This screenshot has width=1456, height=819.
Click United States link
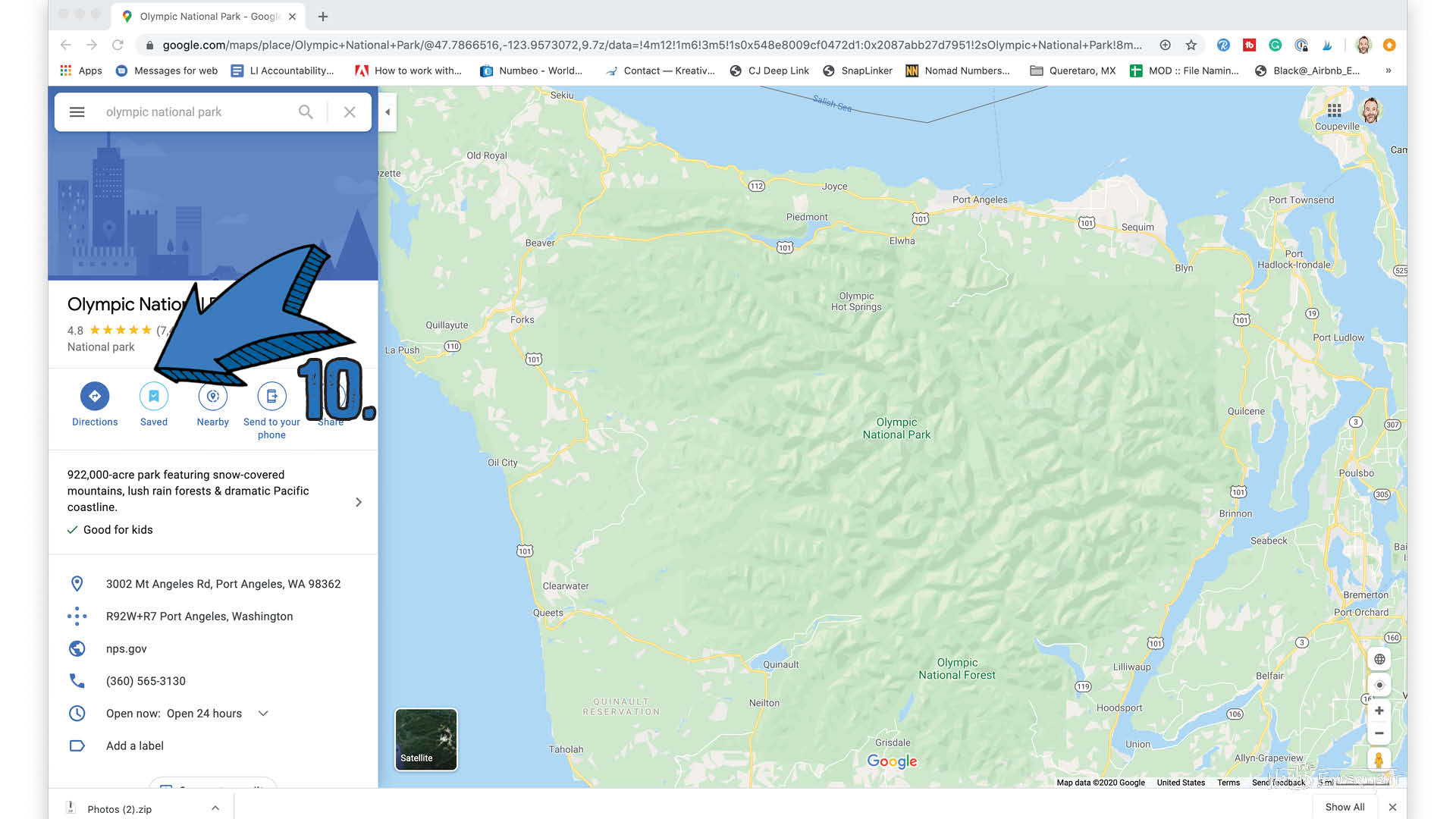tap(1181, 783)
